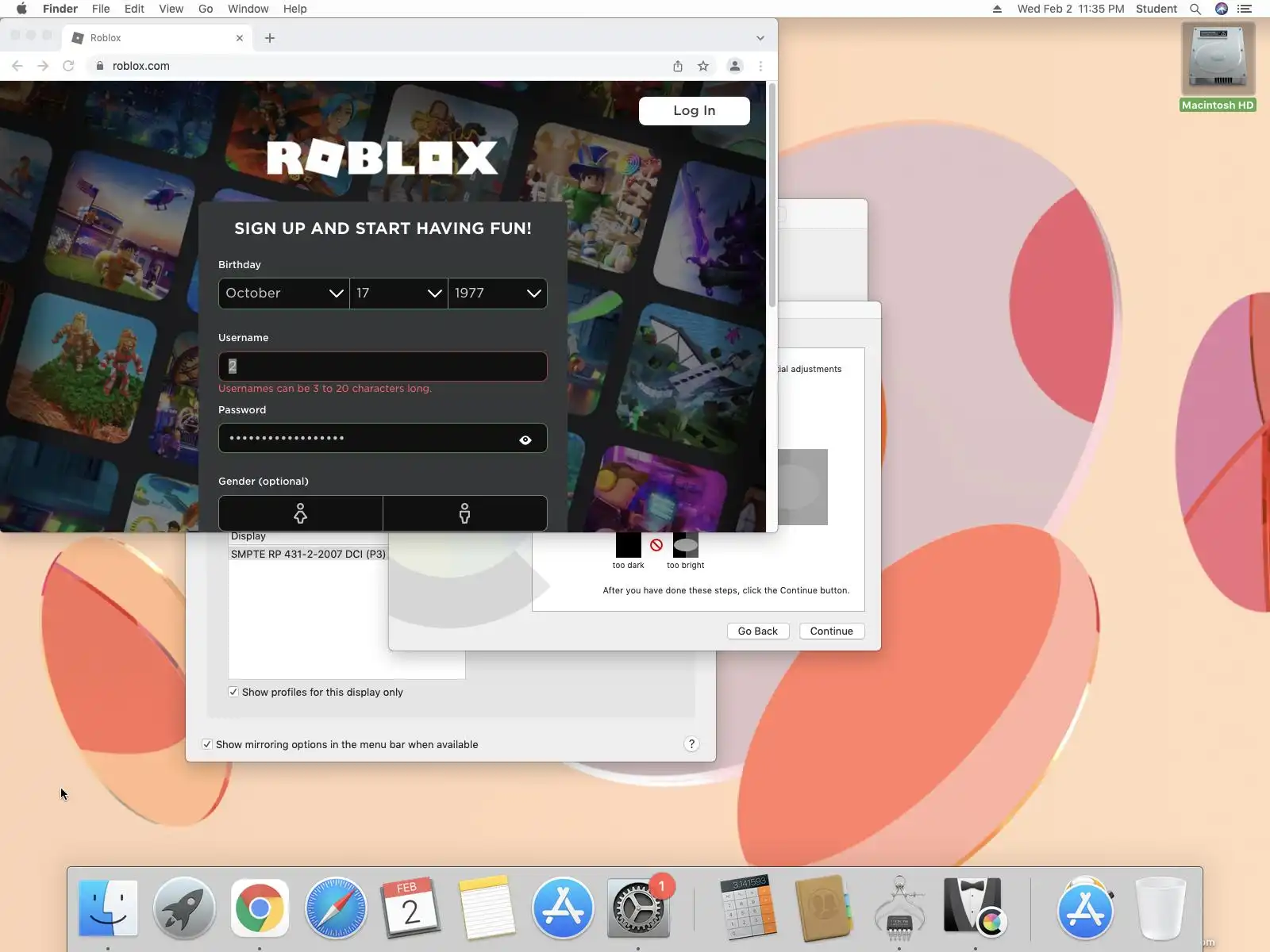Open the Student user menu
Image resolution: width=1270 pixels, height=952 pixels.
click(1156, 9)
